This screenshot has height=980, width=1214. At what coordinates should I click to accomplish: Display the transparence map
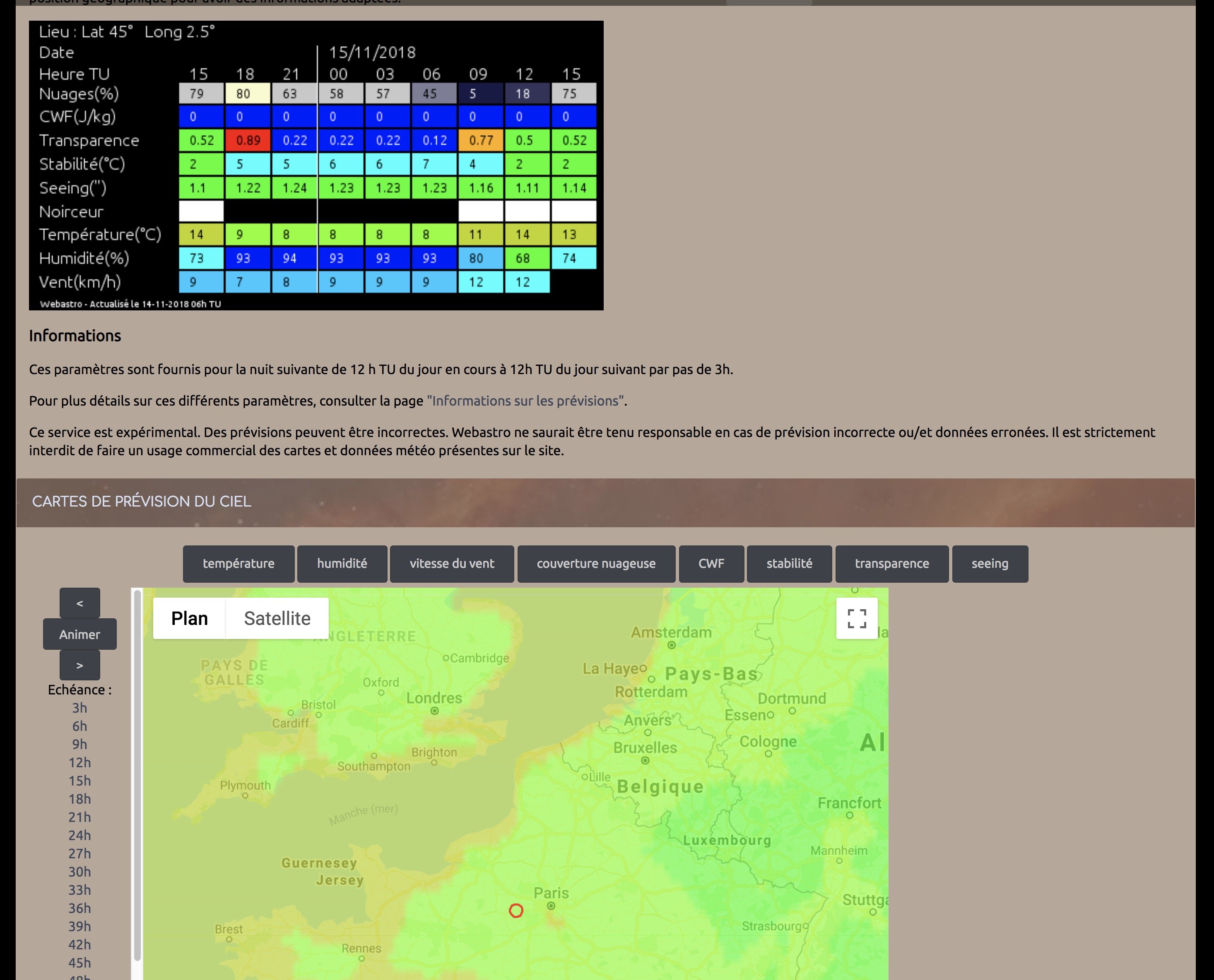point(891,563)
